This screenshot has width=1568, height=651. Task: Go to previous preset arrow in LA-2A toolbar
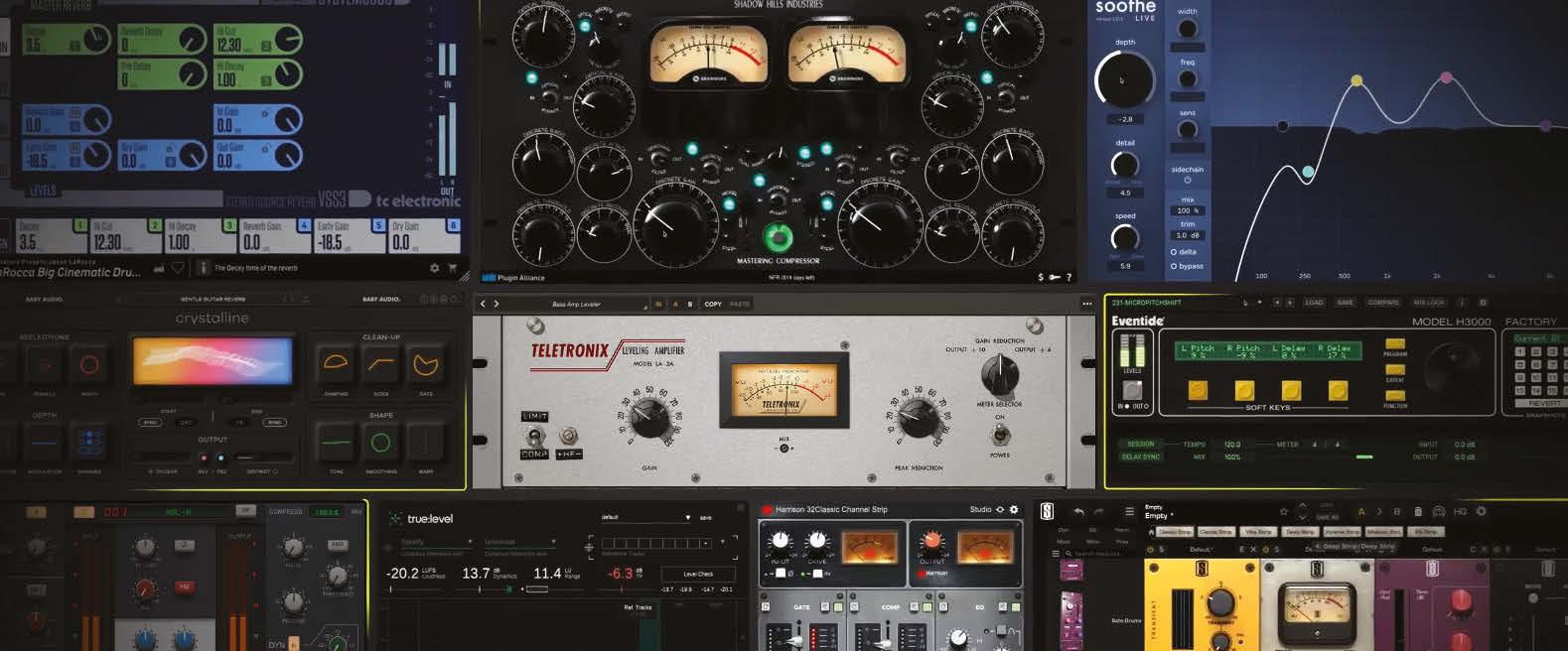pos(484,304)
